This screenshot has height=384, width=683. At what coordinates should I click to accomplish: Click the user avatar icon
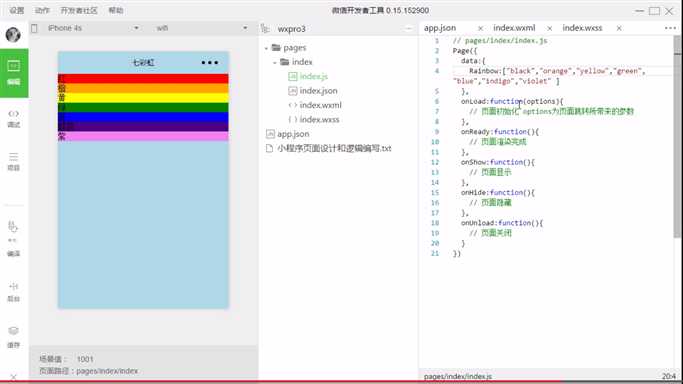click(x=13, y=34)
